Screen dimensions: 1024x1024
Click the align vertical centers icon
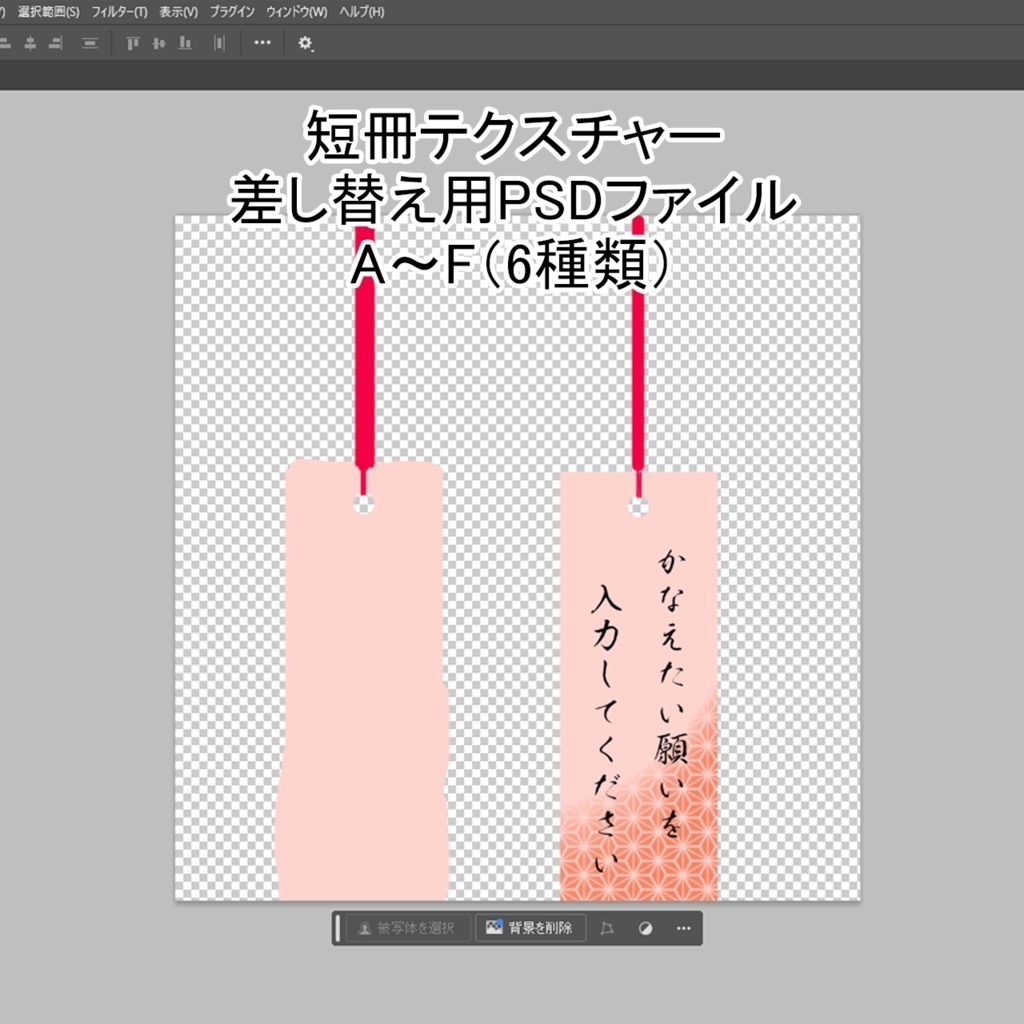point(90,44)
